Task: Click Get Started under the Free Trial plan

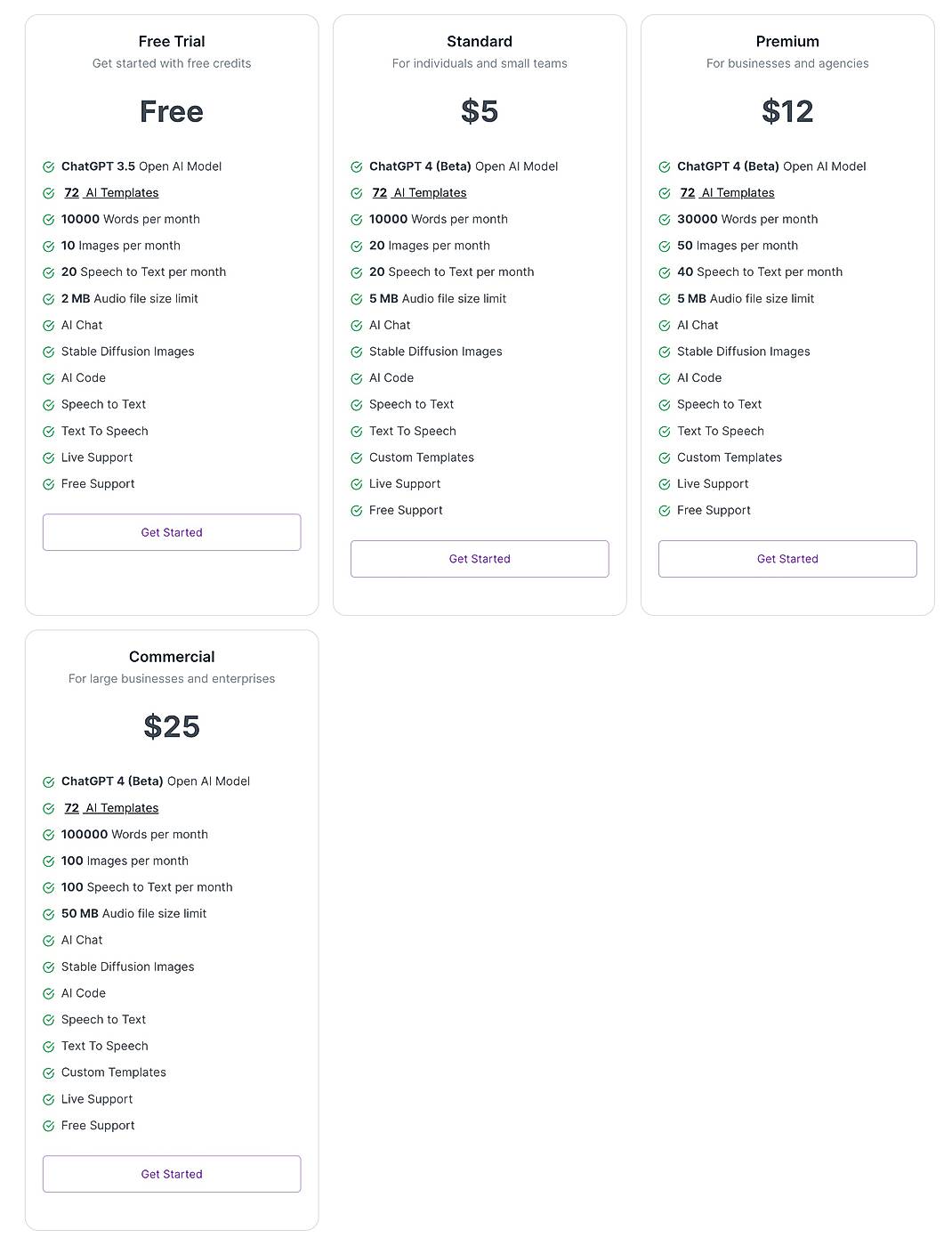Action: coord(171,532)
